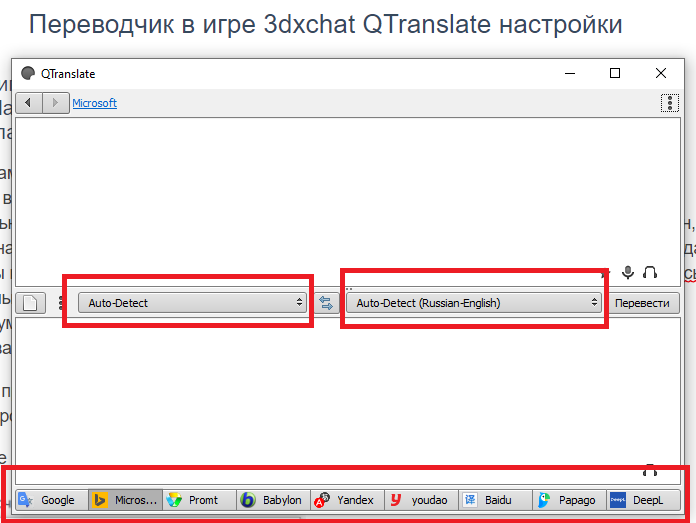696x523 pixels.
Task: Clear text using the blank page button
Action: click(x=31, y=303)
